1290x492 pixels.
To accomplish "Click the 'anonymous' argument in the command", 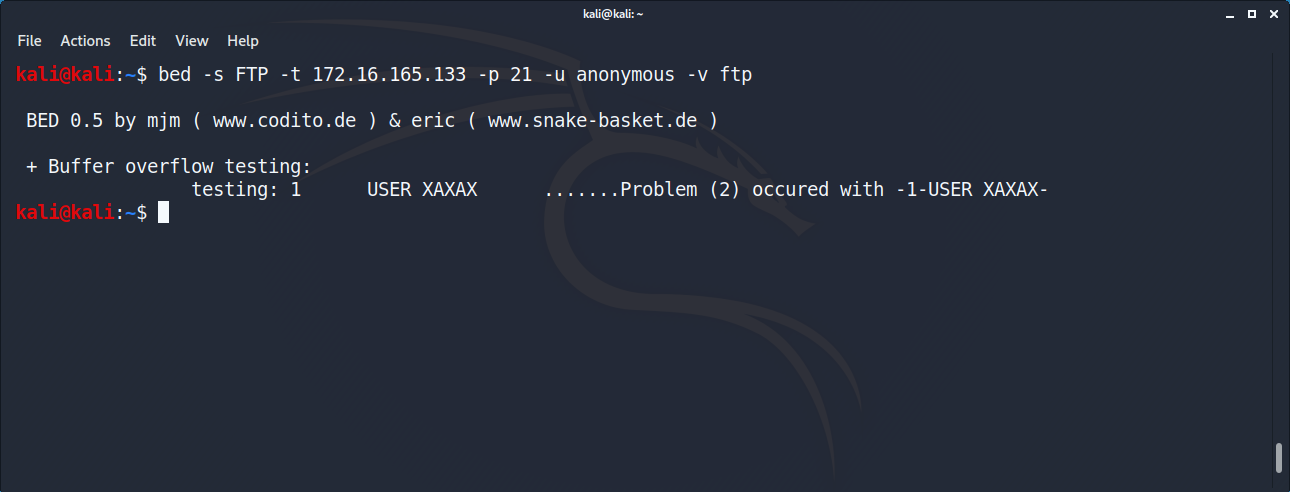I will [626, 75].
